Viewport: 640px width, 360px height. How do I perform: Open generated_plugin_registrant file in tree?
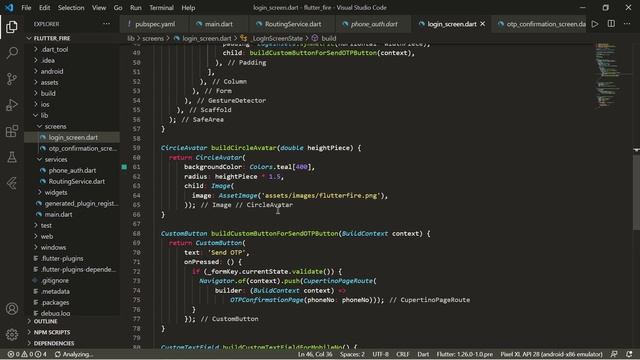point(81,203)
